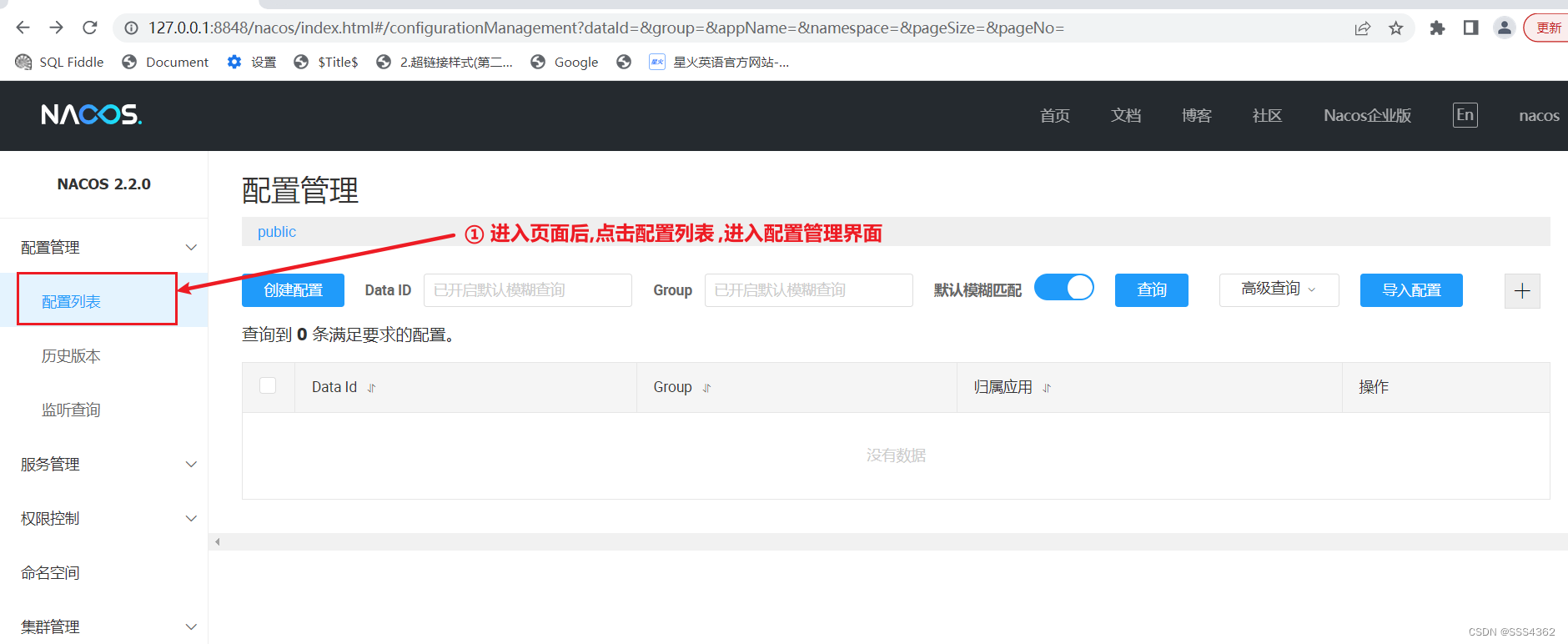Bookmark this page with the star icon
The height and width of the screenshot is (644, 1568).
pyautogui.click(x=1396, y=28)
